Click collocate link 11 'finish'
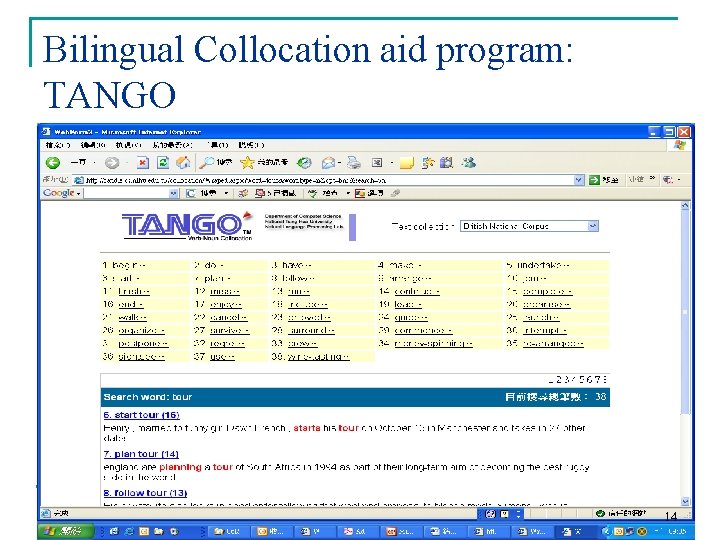Viewport: 720px width, 540px height. click(134, 291)
